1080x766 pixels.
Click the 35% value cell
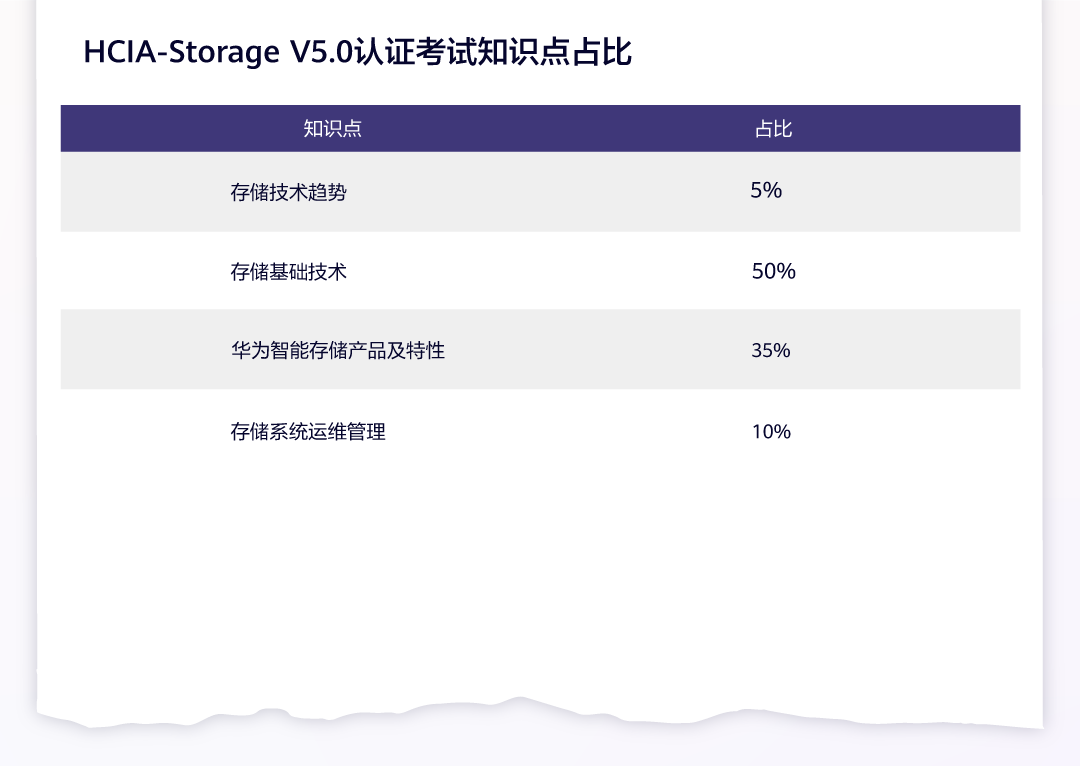tap(771, 351)
